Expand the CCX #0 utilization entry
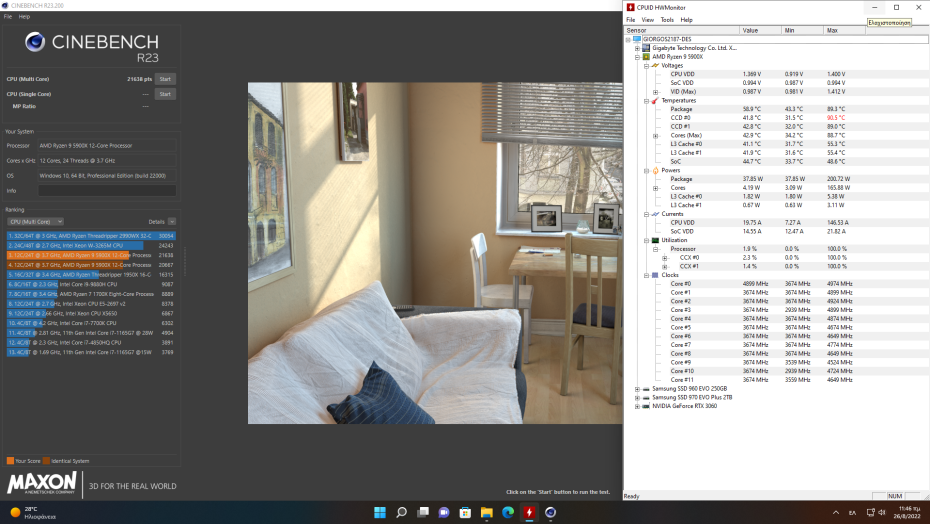 665,258
